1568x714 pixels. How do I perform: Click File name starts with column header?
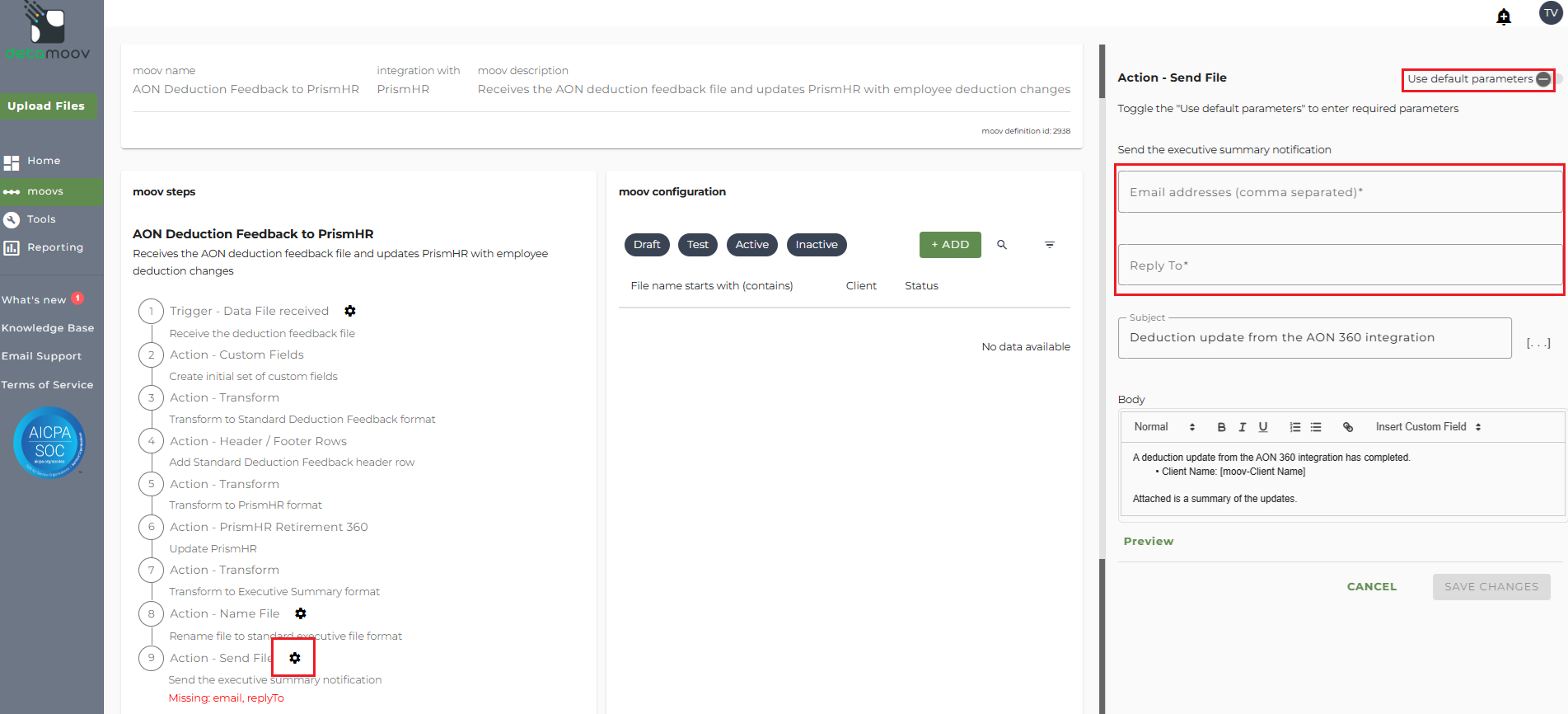click(712, 286)
